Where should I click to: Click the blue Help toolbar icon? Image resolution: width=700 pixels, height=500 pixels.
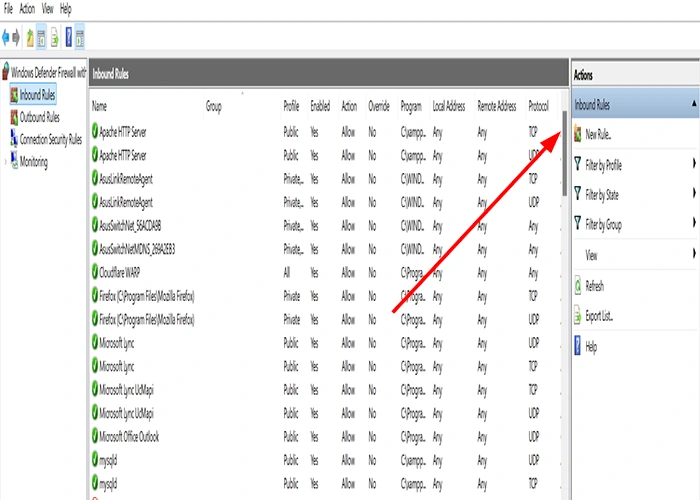[69, 37]
